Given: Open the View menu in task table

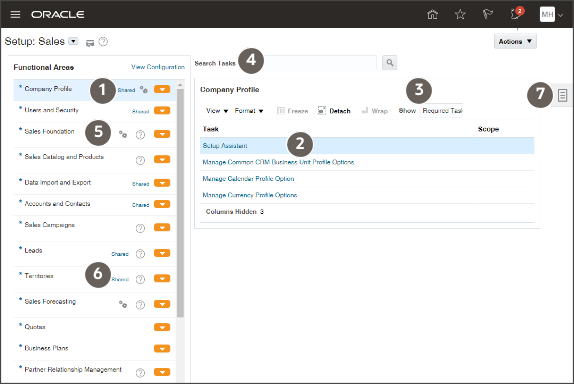Looking at the screenshot, I should 217,111.
